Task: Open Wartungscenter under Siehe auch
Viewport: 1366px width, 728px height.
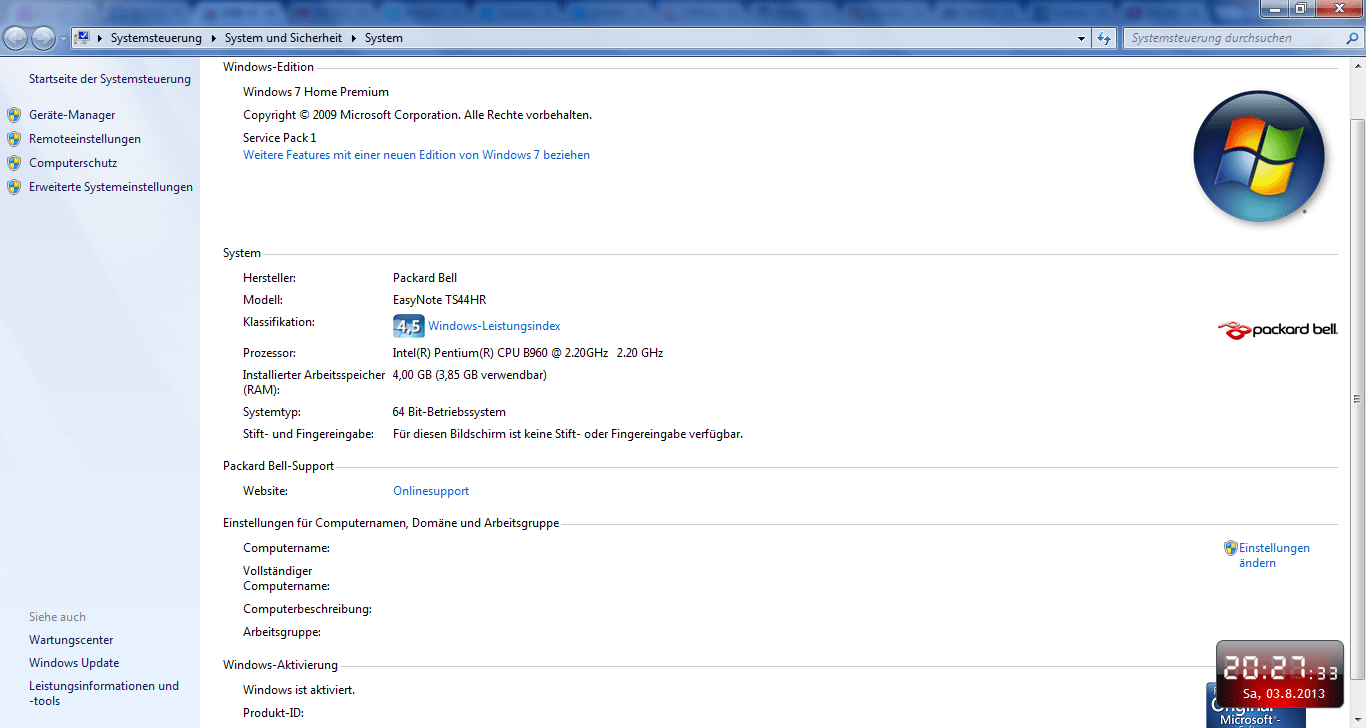Action: (x=71, y=640)
